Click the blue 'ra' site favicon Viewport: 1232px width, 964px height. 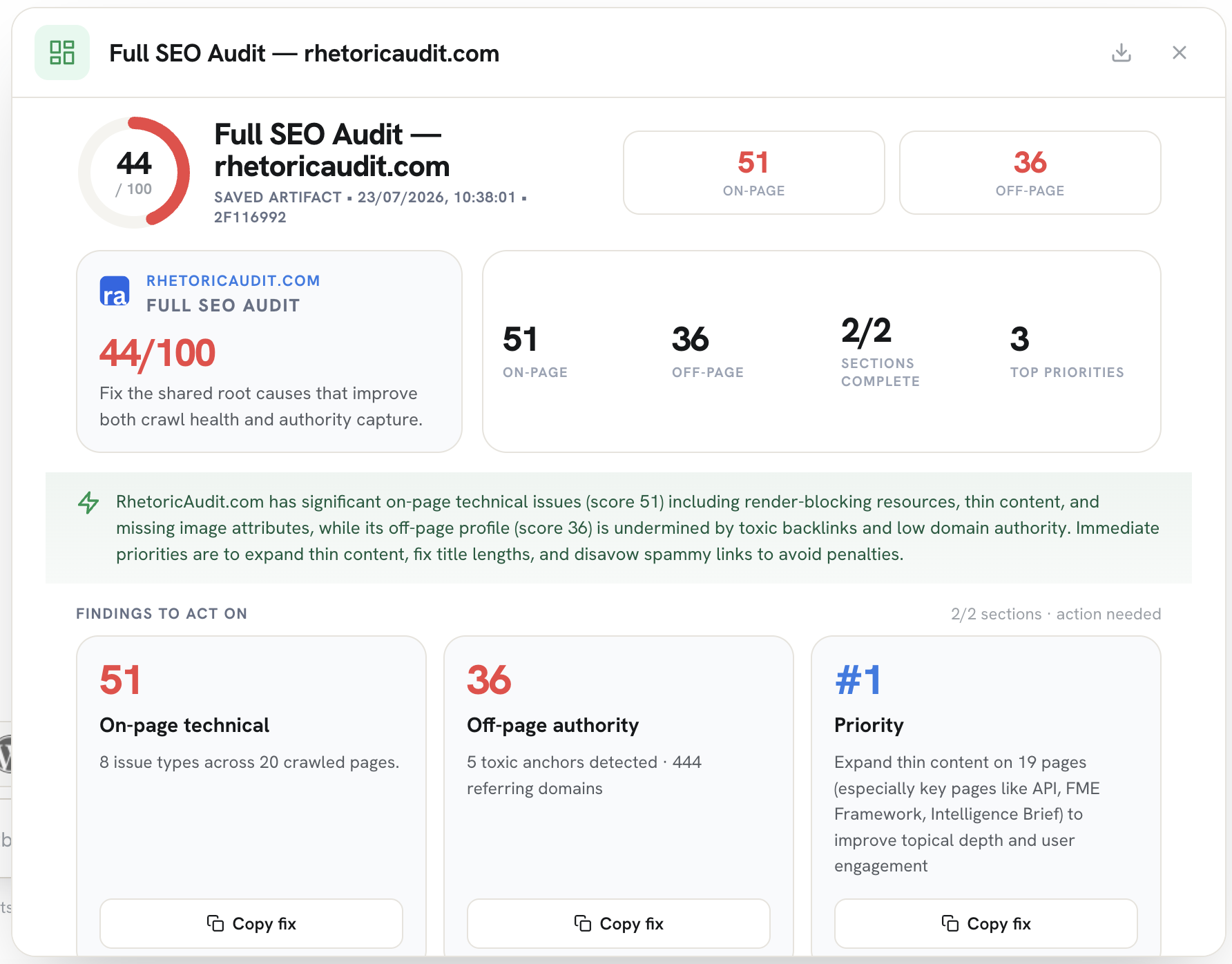[x=115, y=291]
